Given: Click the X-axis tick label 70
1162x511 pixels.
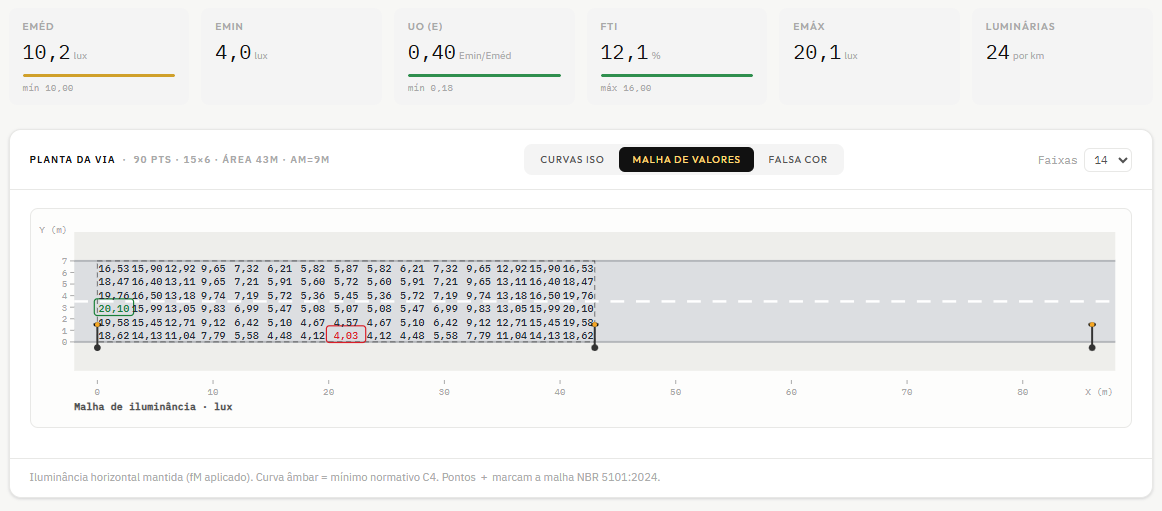Looking at the screenshot, I should tap(906, 392).
